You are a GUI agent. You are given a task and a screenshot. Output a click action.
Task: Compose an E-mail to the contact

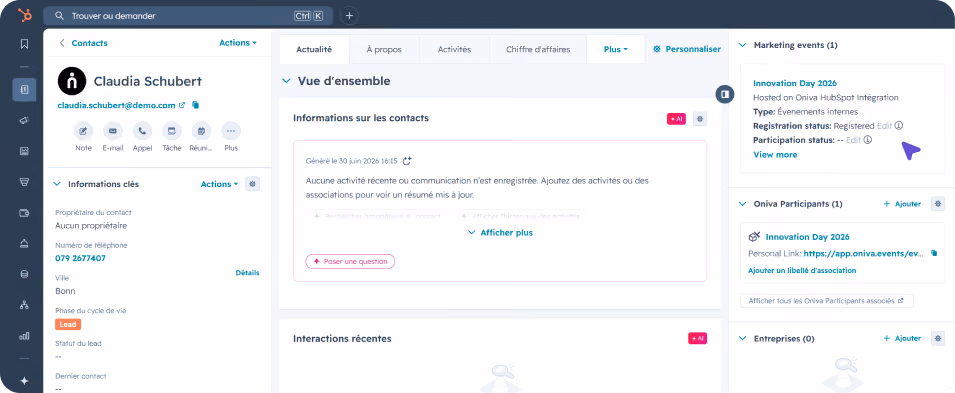coord(113,131)
